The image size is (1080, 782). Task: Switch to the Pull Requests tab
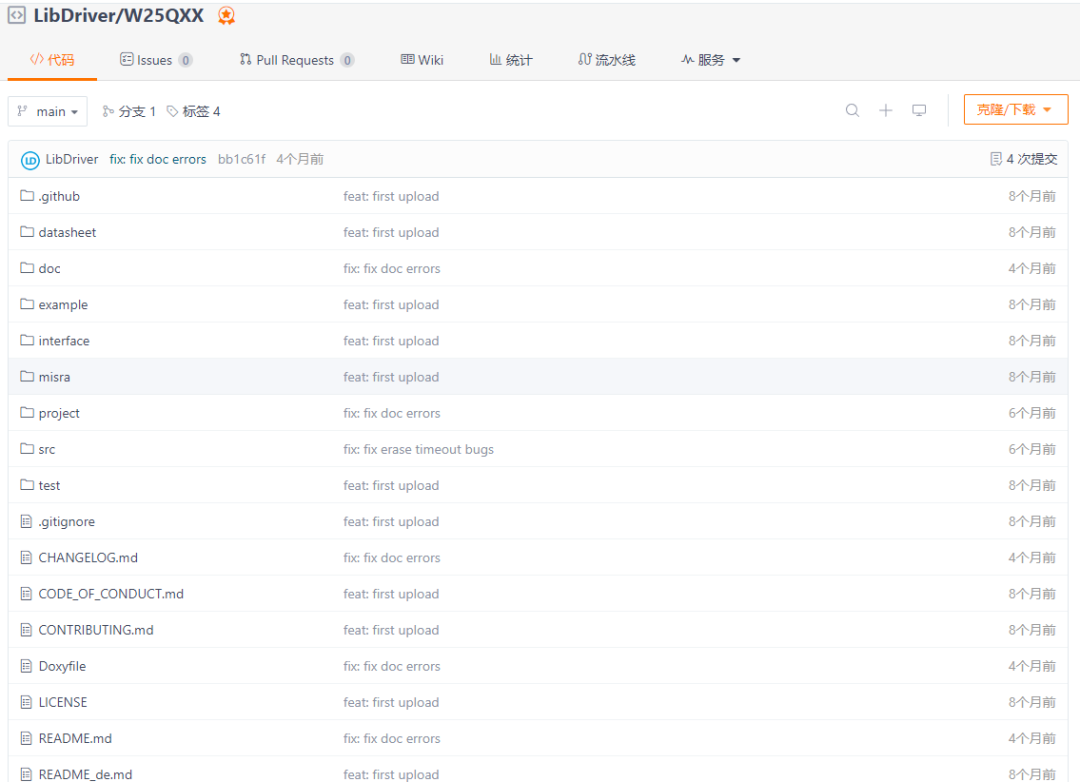coord(297,60)
